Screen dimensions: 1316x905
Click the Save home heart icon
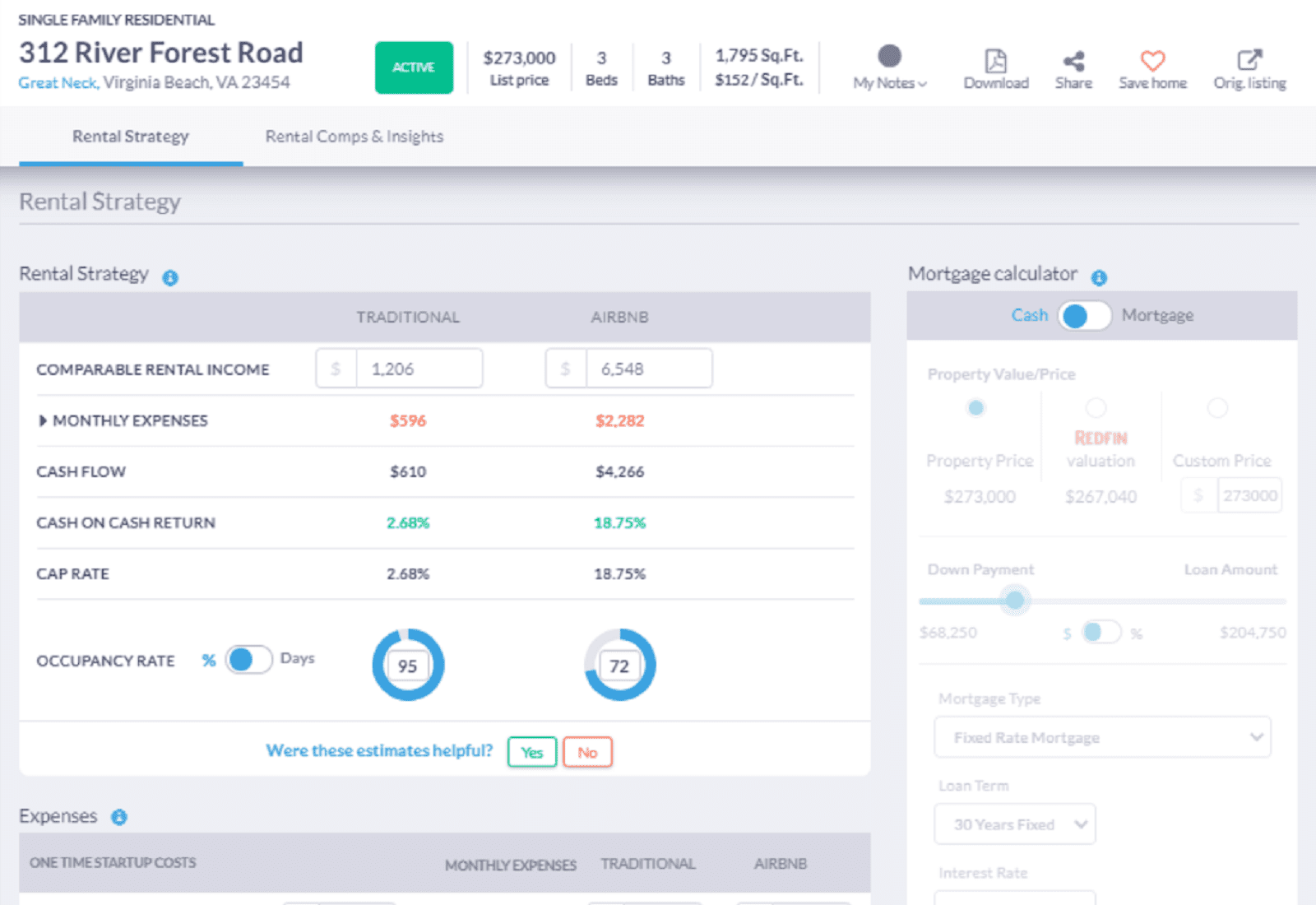click(1152, 61)
